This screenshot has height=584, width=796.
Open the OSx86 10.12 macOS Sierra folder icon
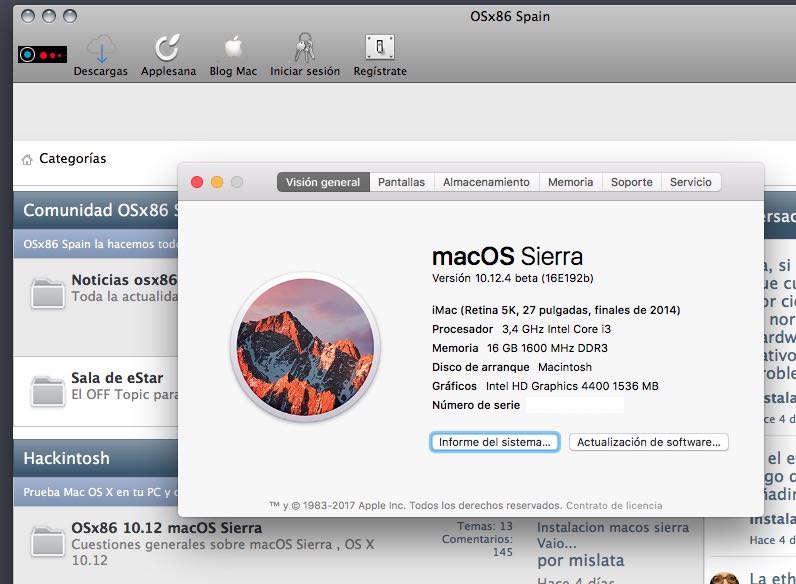48,541
